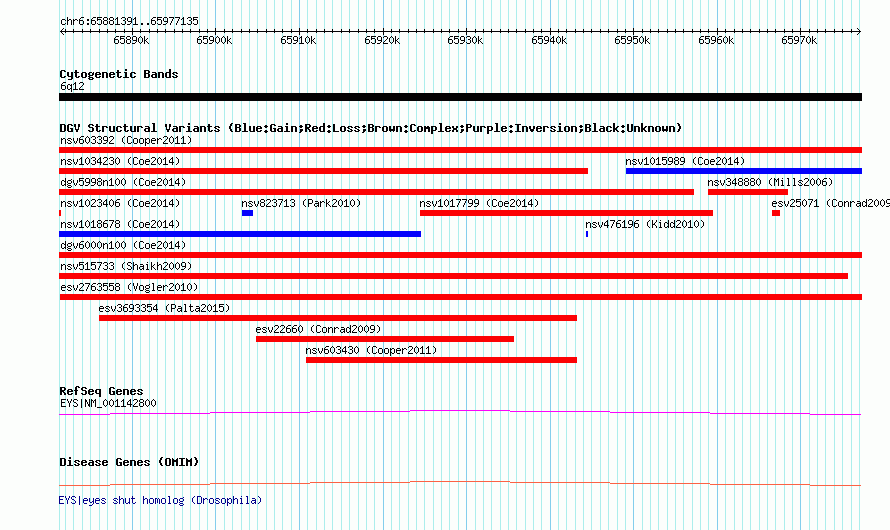Select the nsv603430 (Cooper2011) red bar
890x530 pixels.
pos(442,360)
